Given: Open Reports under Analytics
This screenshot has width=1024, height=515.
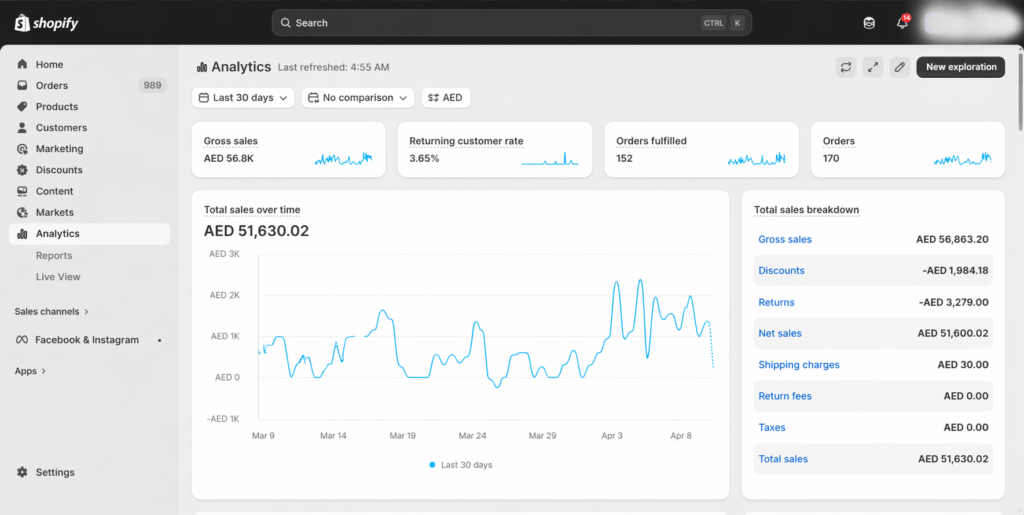Looking at the screenshot, I should tap(54, 256).
